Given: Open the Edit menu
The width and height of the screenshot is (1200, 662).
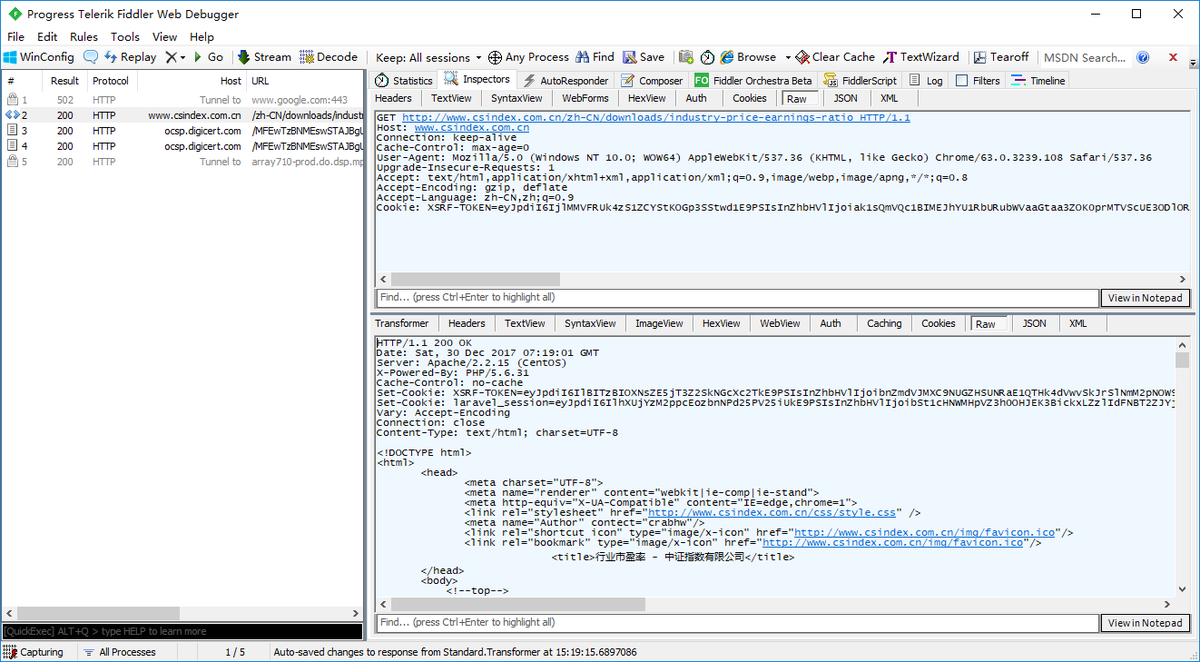Looking at the screenshot, I should pyautogui.click(x=47, y=36).
